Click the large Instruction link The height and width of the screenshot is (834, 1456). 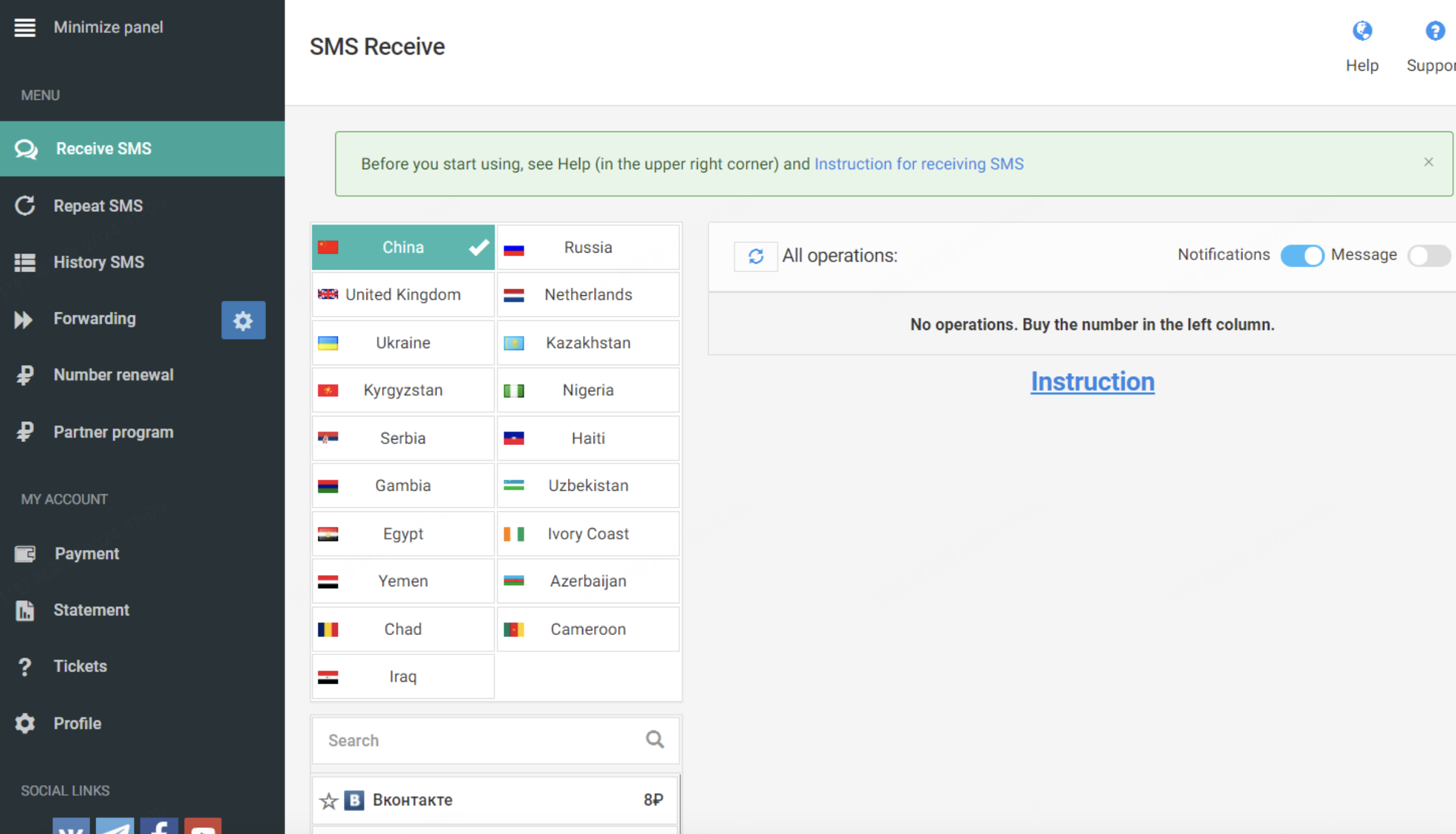point(1092,382)
